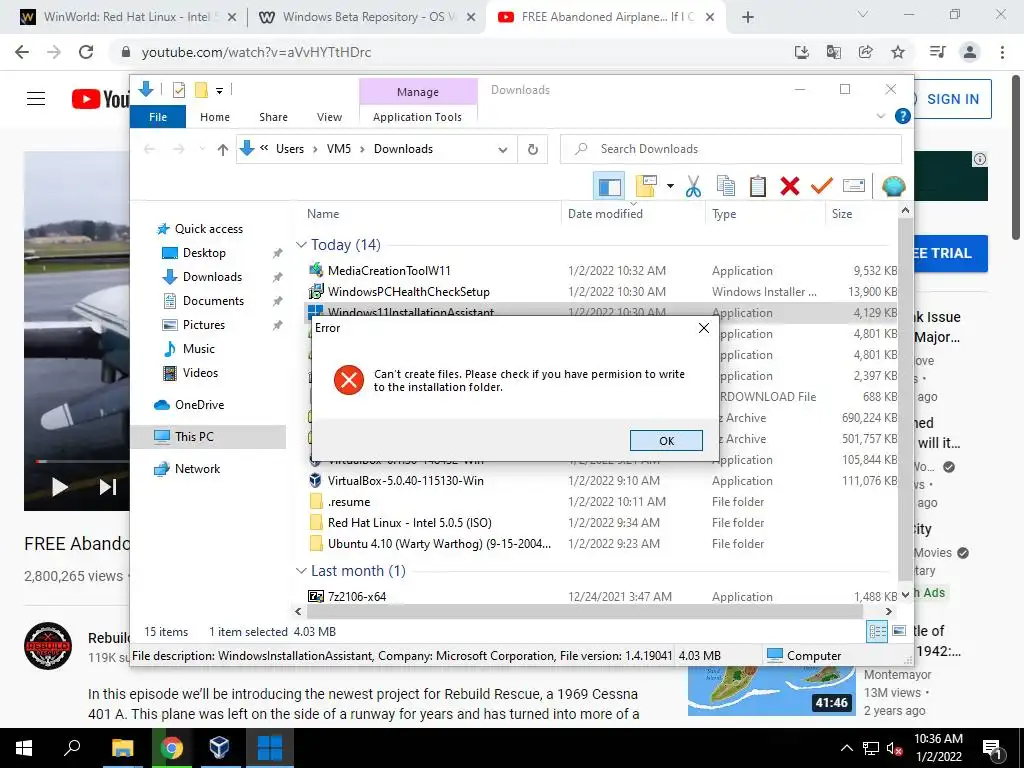The image size is (1024, 768).
Task: Click the red X Delete icon
Action: [790, 186]
